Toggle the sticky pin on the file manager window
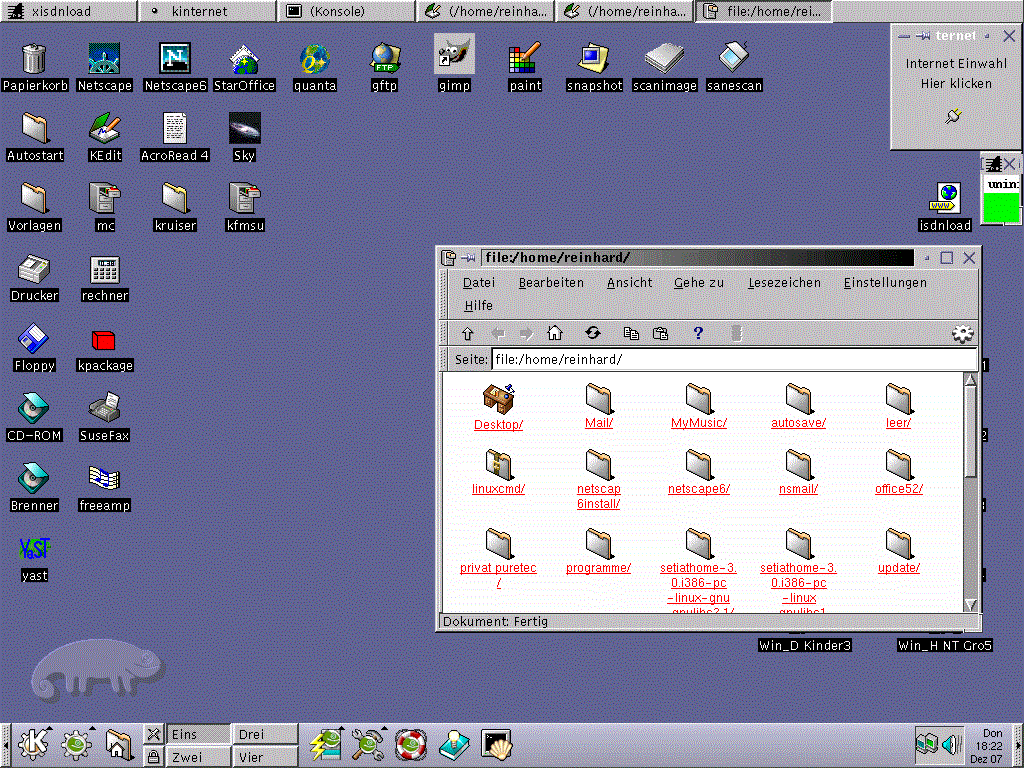1024x768 pixels. coord(468,258)
